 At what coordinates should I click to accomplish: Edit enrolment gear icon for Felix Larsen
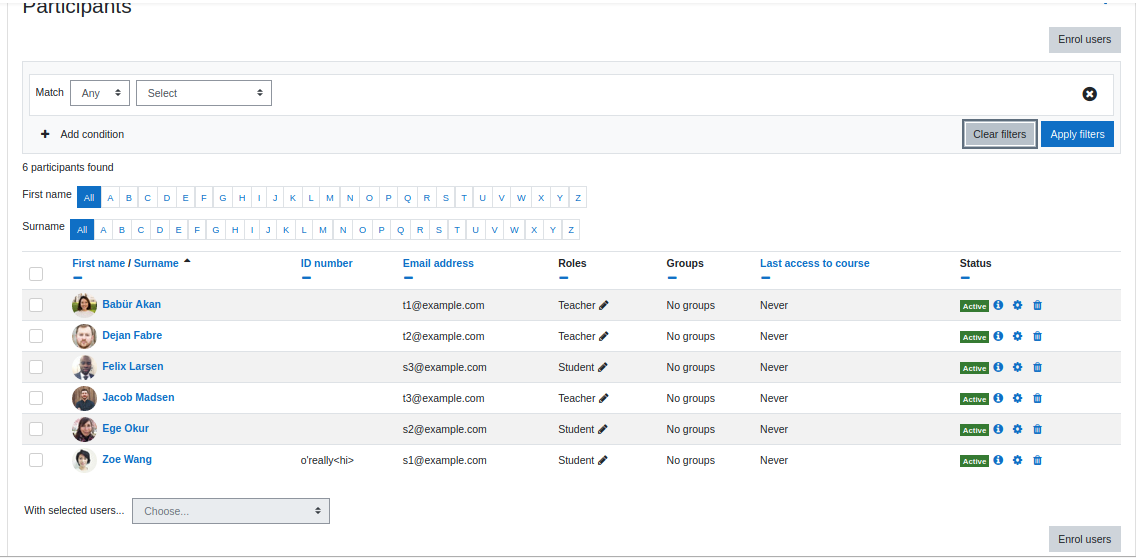pos(1017,367)
